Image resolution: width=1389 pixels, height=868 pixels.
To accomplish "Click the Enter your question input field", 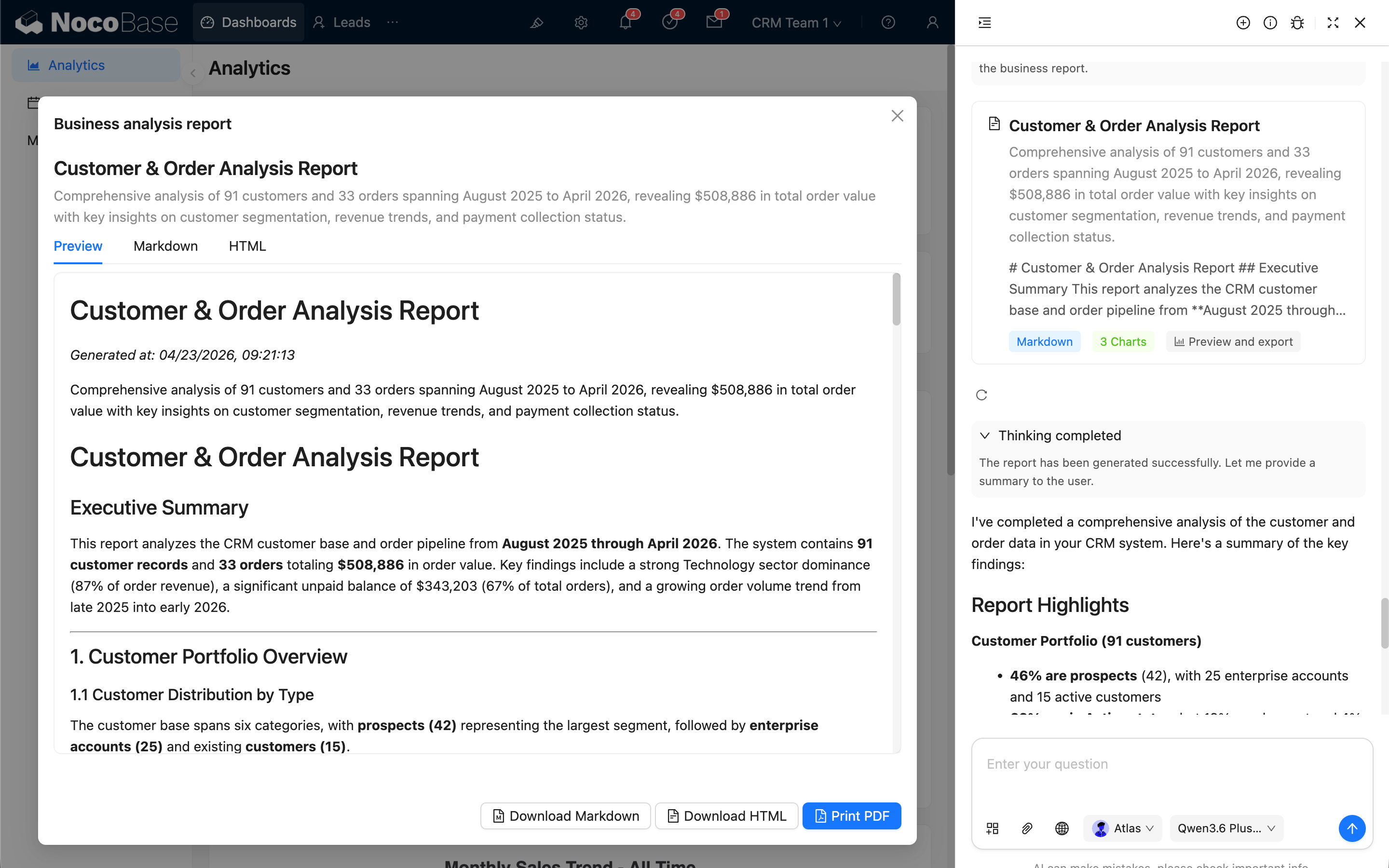I will pyautogui.click(x=1171, y=772).
